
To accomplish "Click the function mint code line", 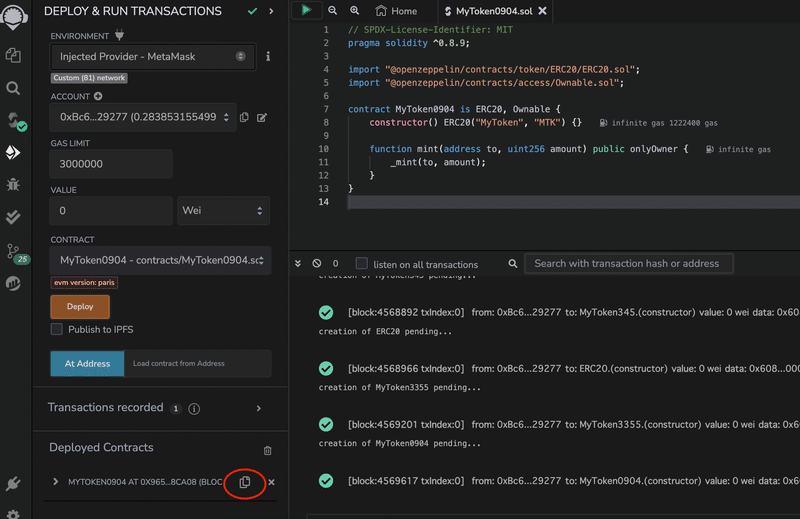I will 529,149.
